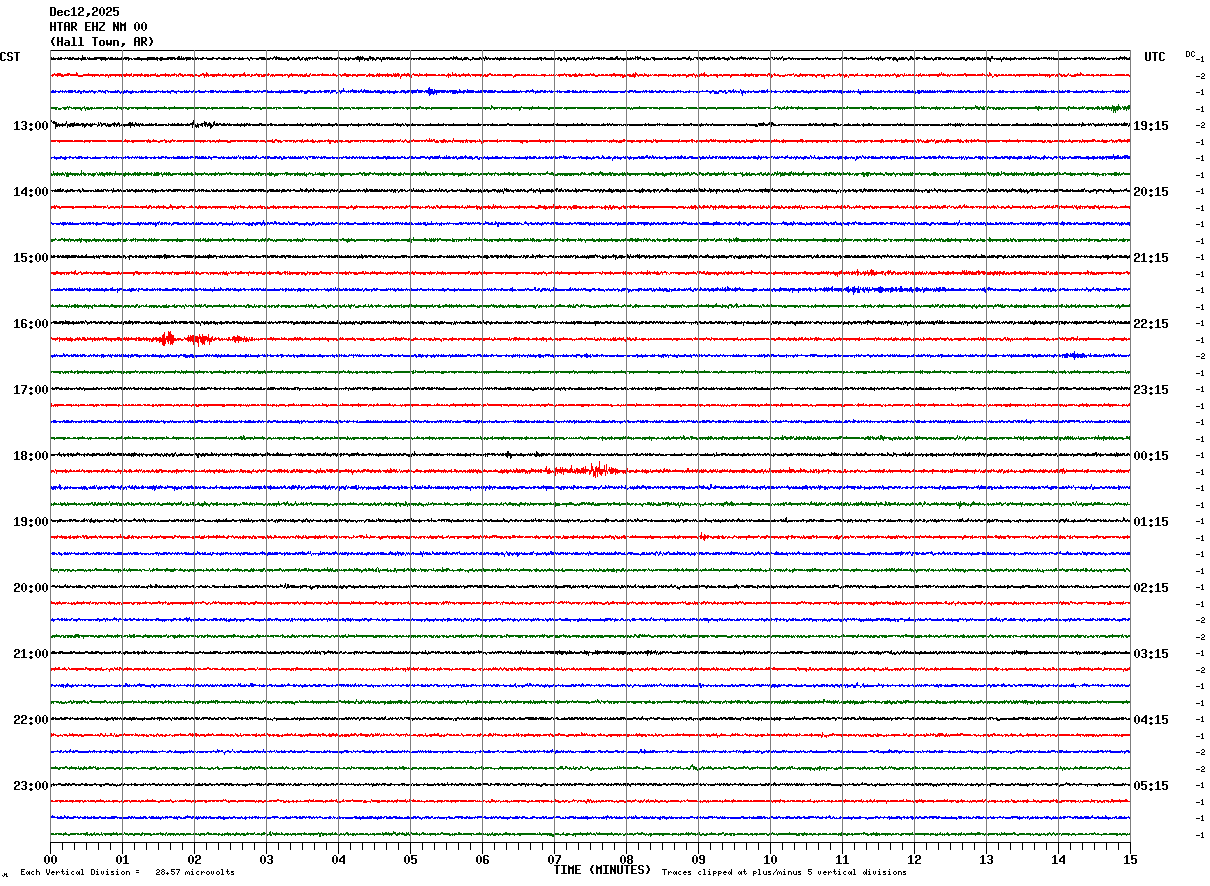1210x886 pixels.
Task: Select the 13:00 CST time label
Action: tap(31, 126)
